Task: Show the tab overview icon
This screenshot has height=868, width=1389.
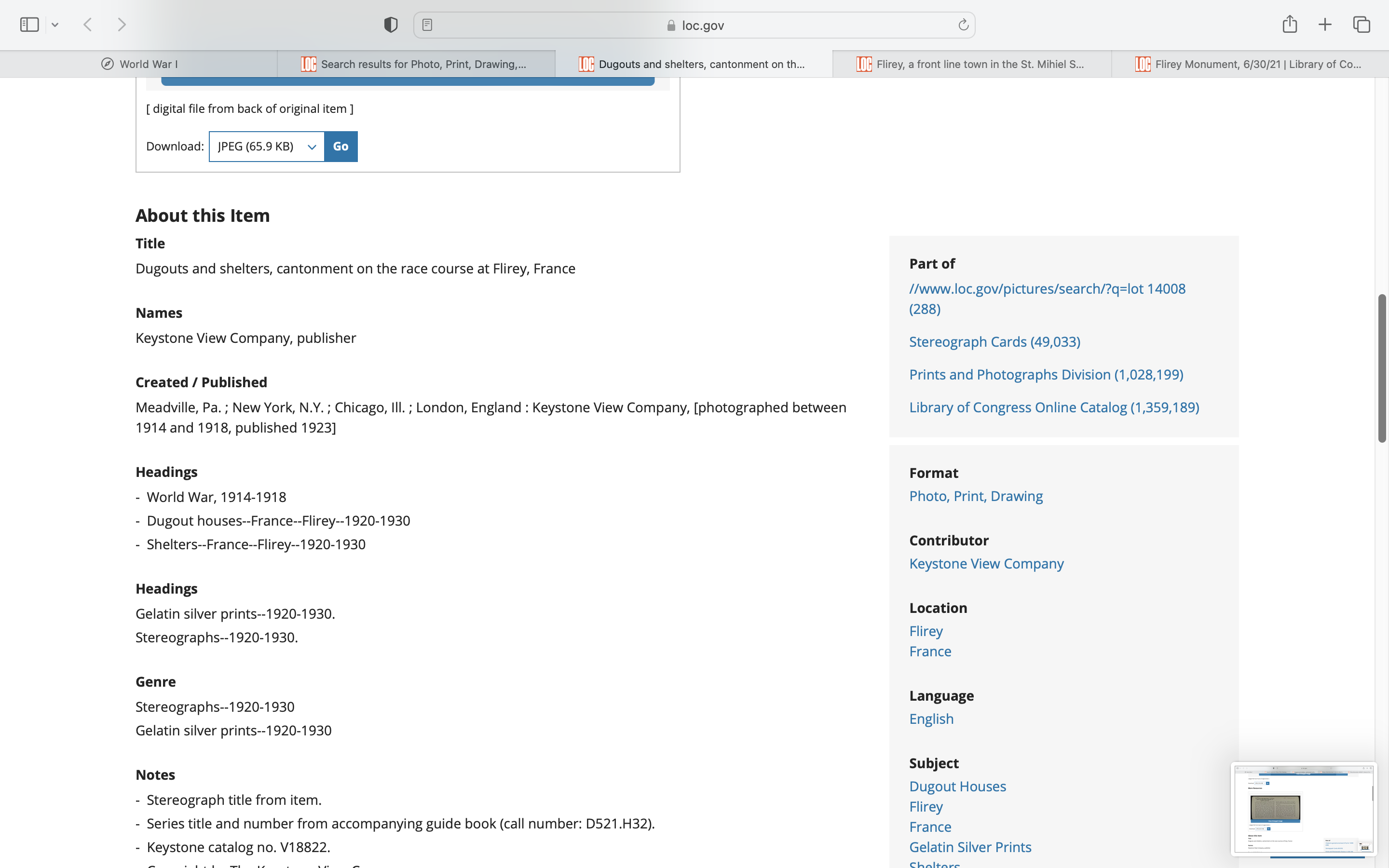Action: (x=1362, y=25)
